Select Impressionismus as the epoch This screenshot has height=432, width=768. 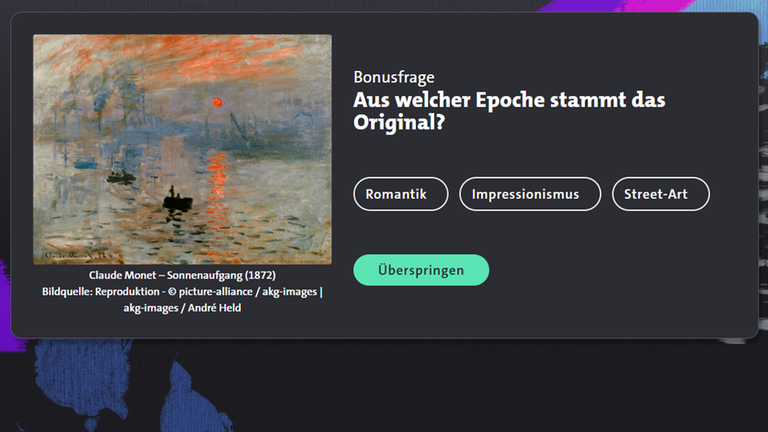[x=530, y=194]
